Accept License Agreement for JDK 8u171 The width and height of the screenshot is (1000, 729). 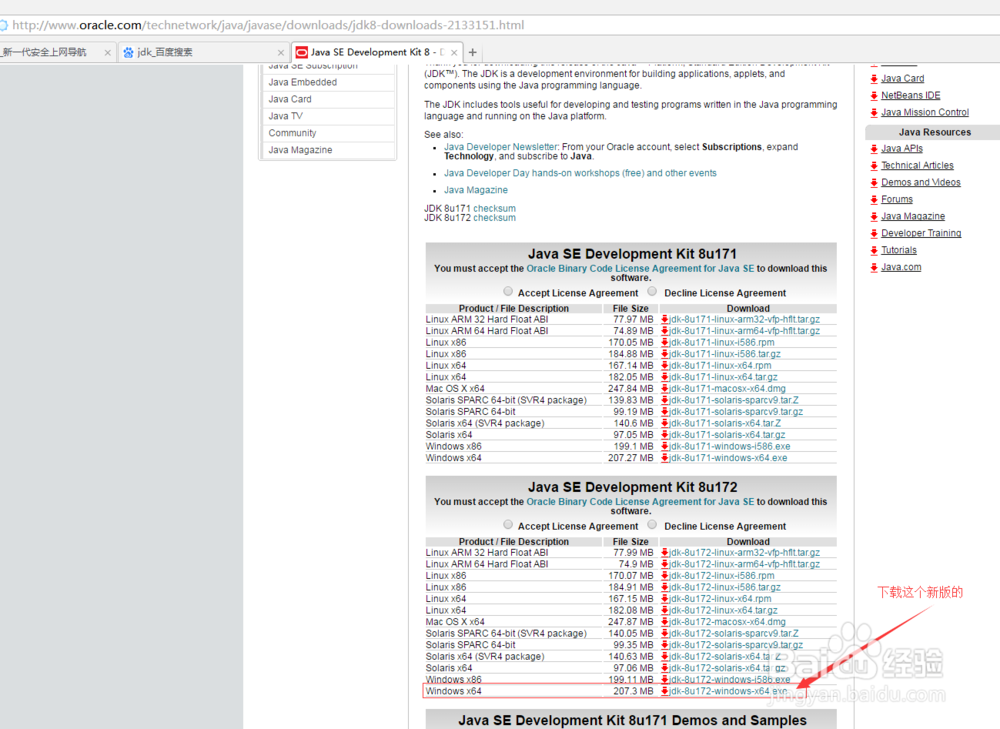click(508, 291)
